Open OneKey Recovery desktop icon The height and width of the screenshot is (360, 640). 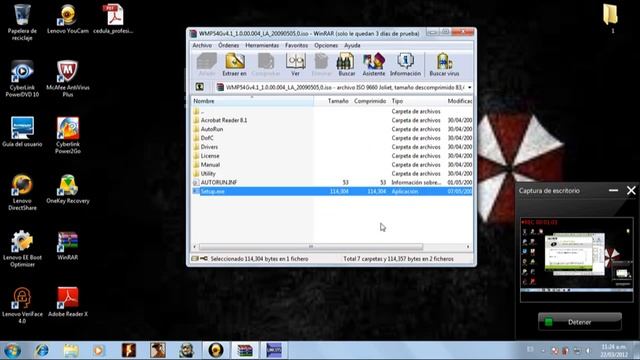click(x=68, y=189)
